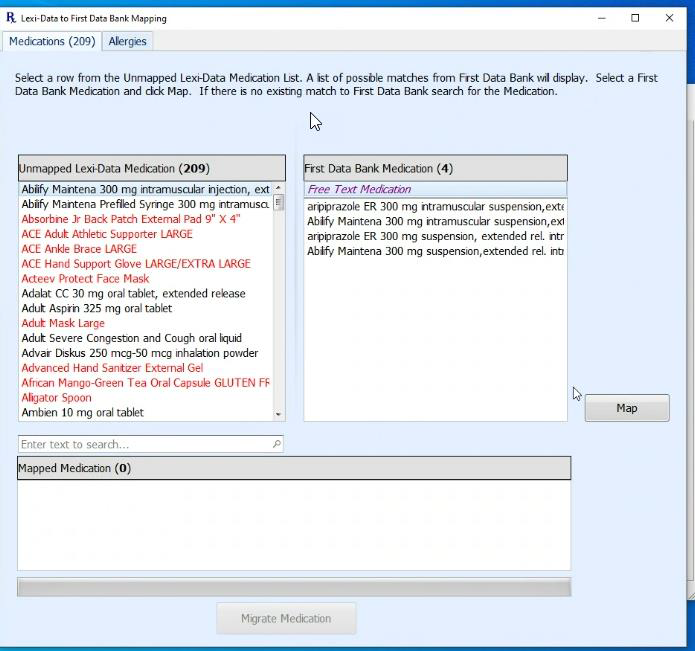Select the Medications (209) tab
Viewport: 695px width, 651px height.
51,41
